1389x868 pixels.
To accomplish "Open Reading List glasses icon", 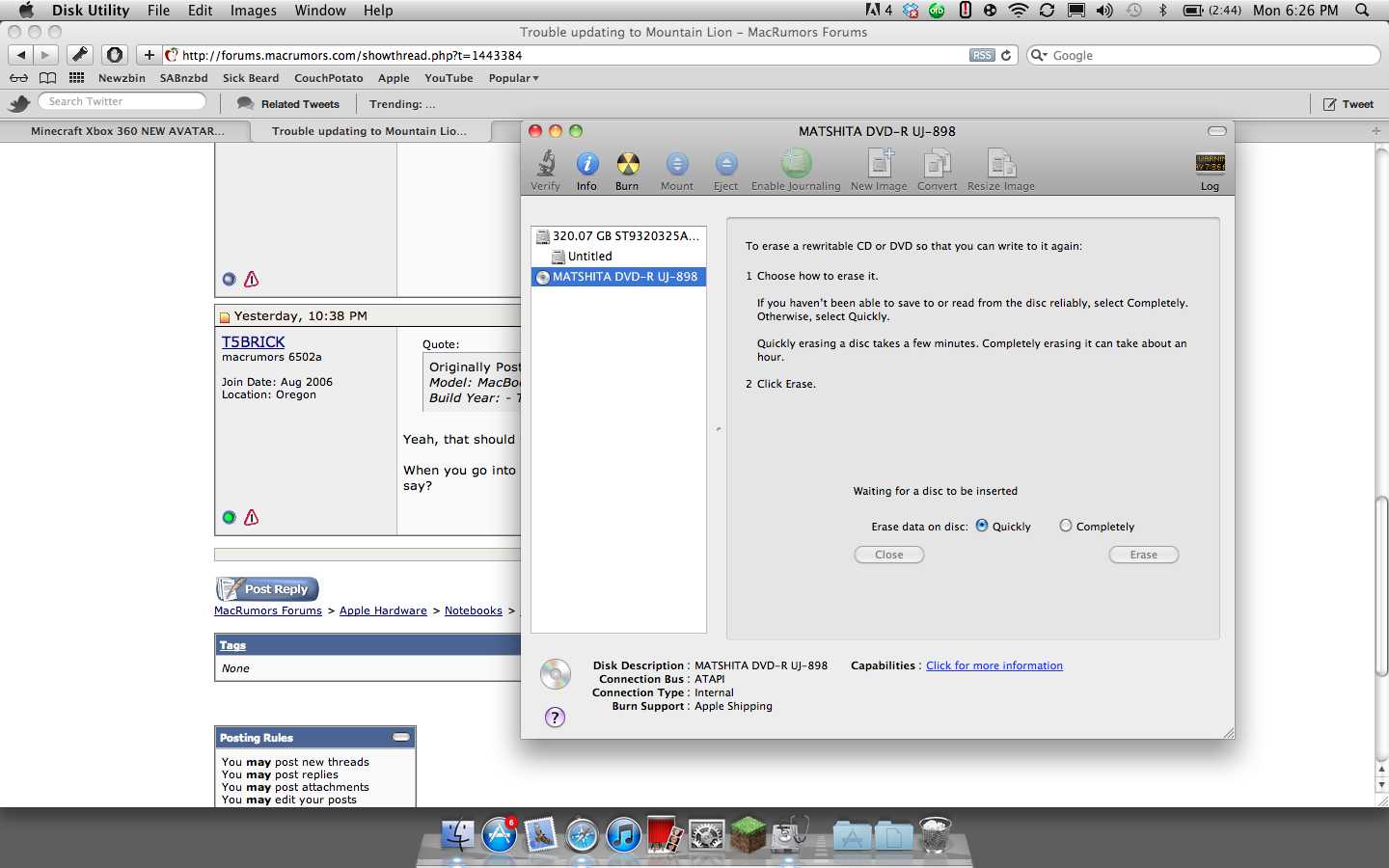I will [18, 78].
